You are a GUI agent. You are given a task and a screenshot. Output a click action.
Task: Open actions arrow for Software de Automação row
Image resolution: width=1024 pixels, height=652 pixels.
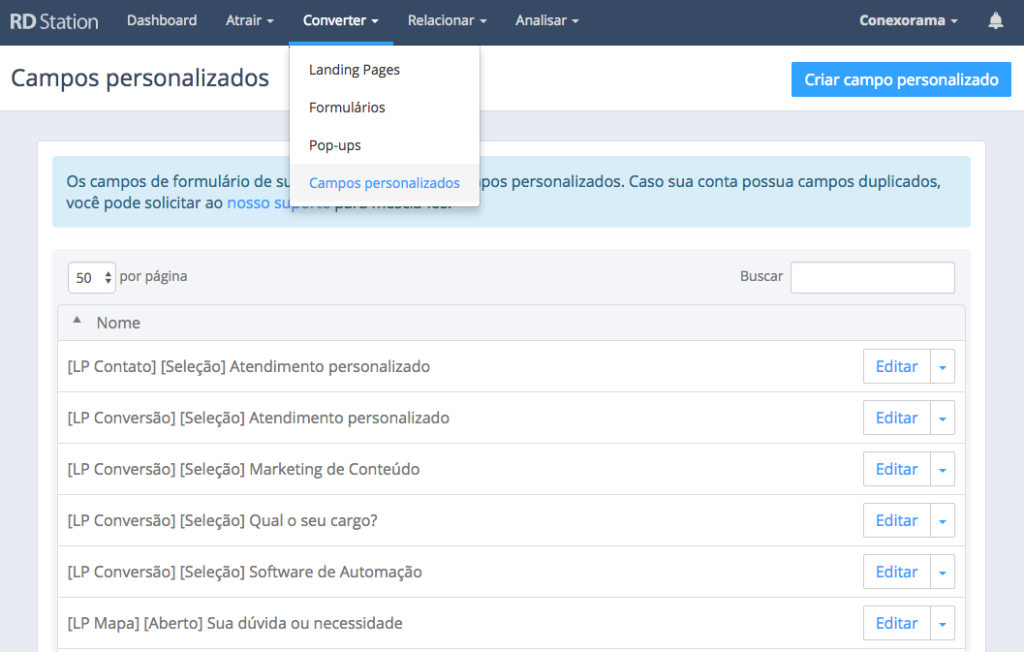coord(941,571)
